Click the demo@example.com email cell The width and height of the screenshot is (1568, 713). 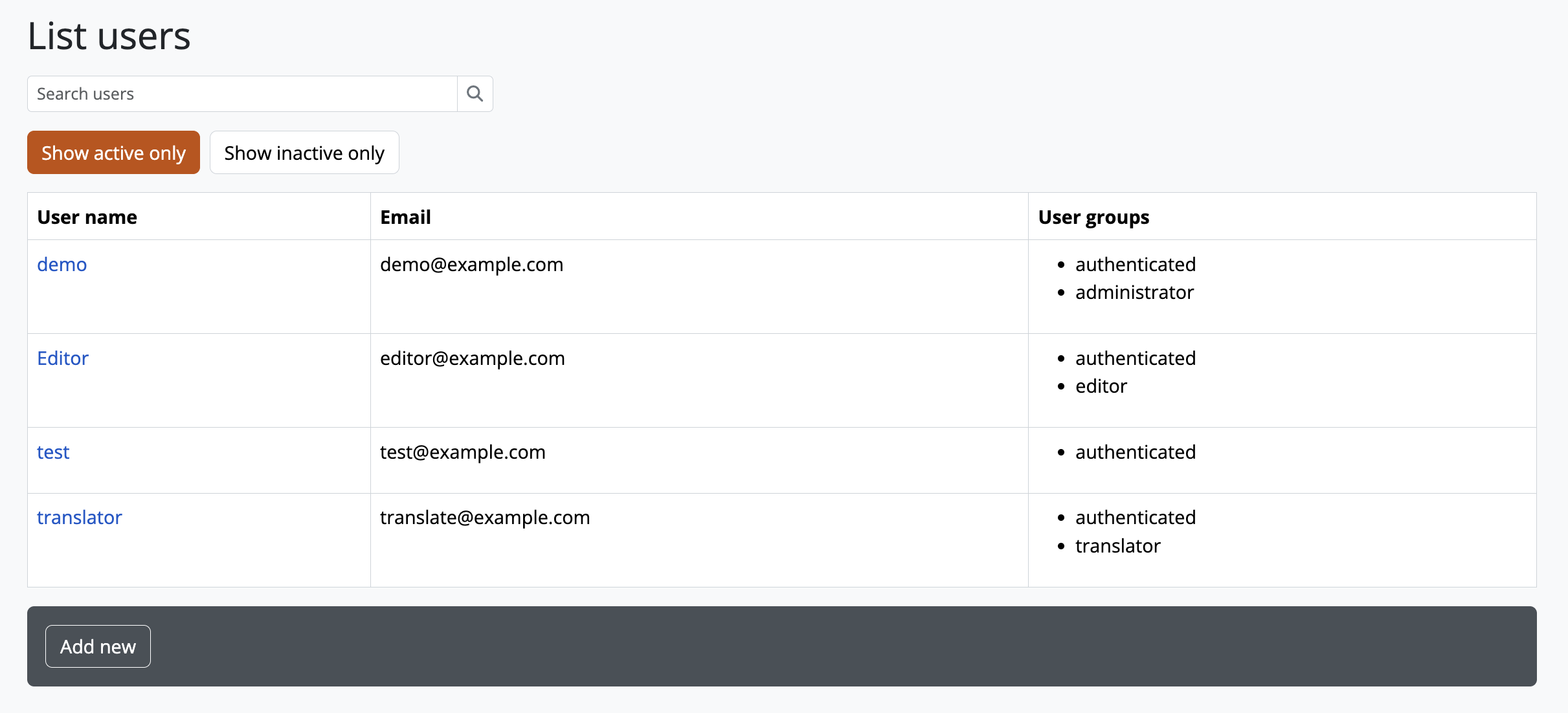click(x=471, y=265)
